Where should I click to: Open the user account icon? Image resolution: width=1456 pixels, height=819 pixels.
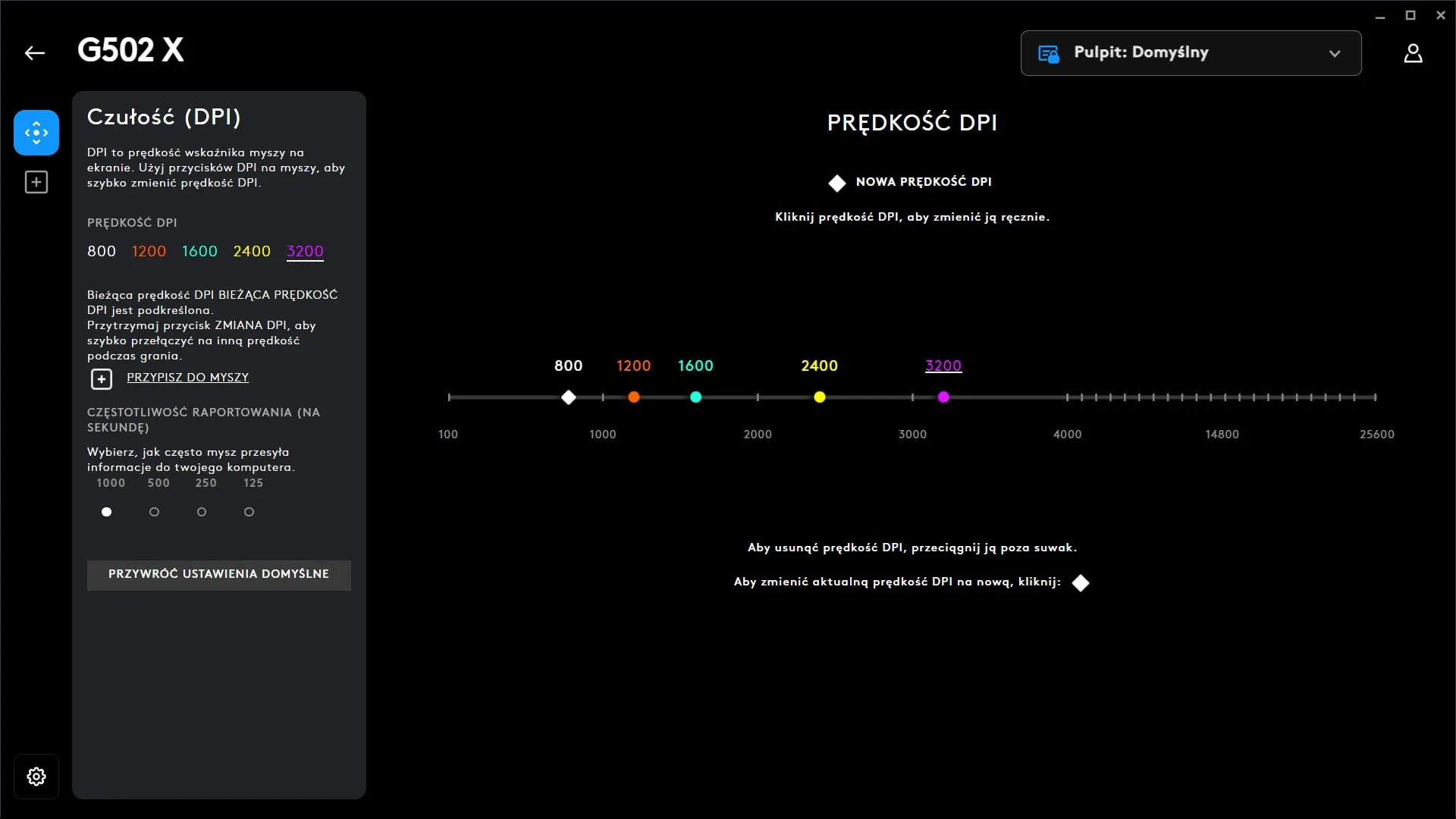point(1413,53)
